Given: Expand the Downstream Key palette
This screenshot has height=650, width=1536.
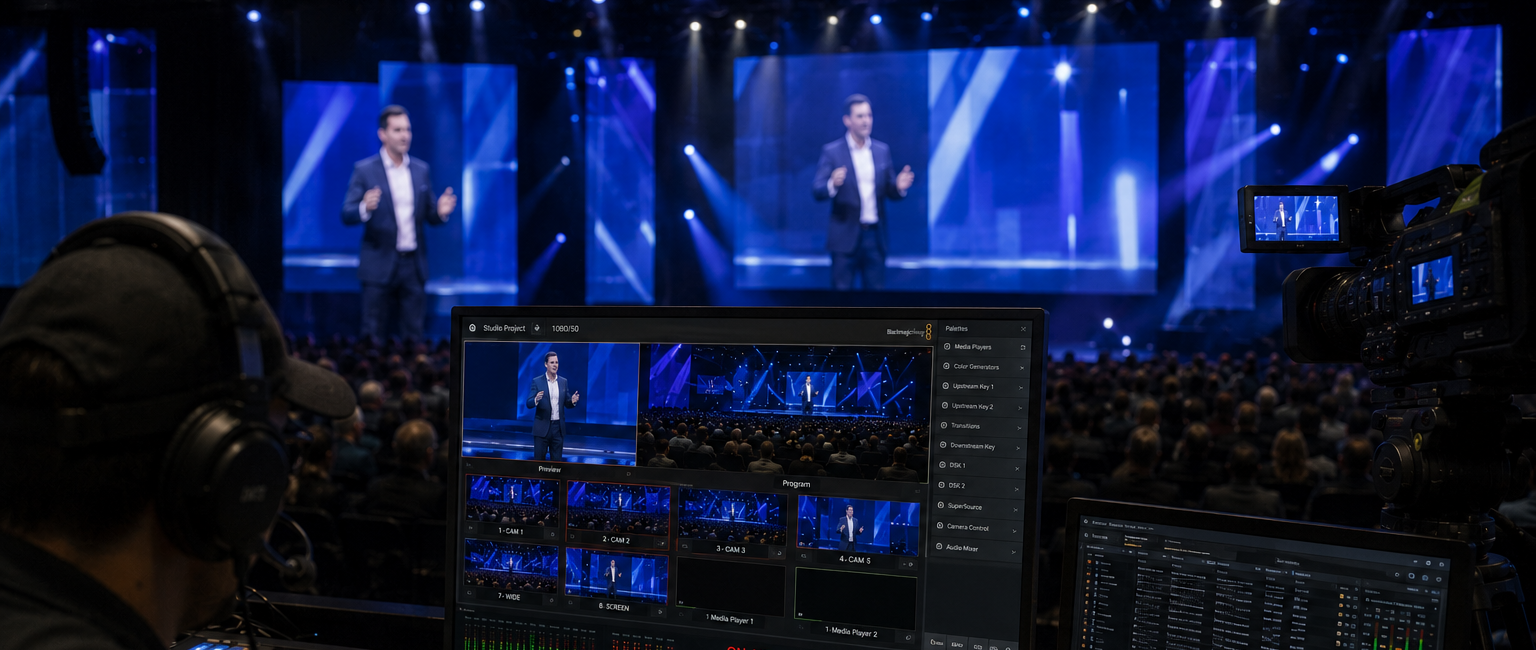Looking at the screenshot, I should [x=1018, y=447].
